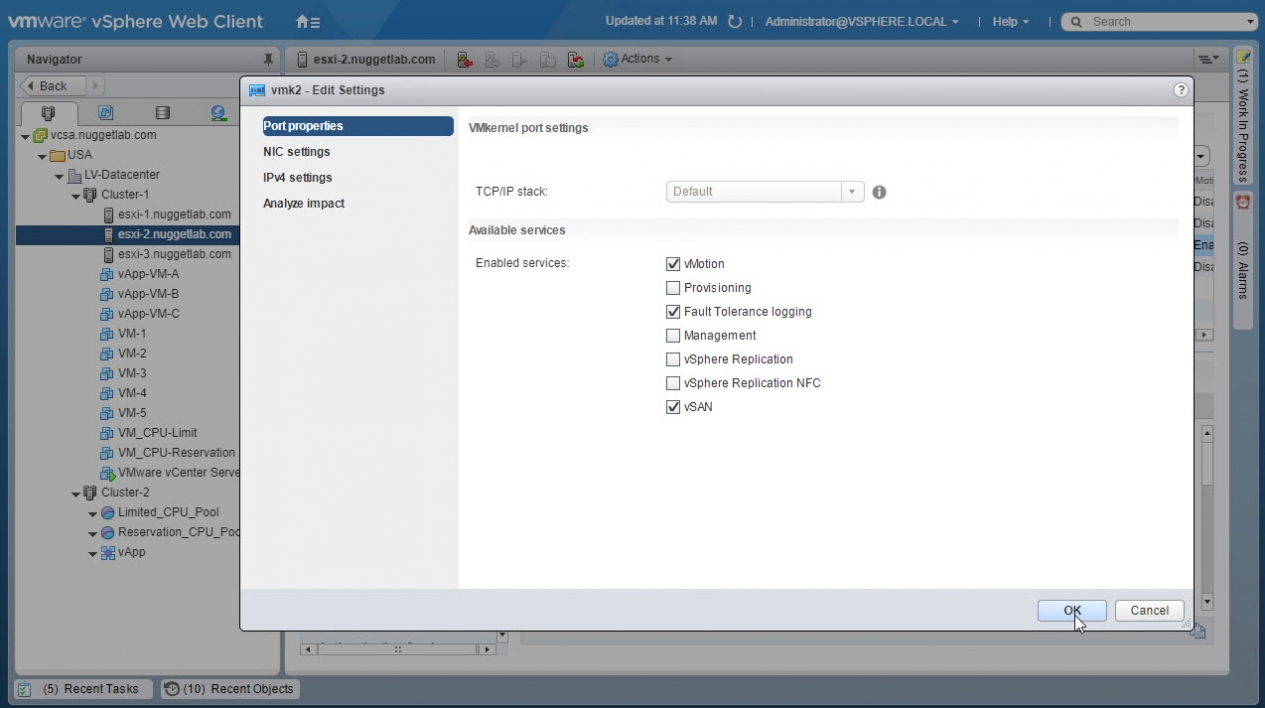Click the help question mark icon in dialog
The width and height of the screenshot is (1265, 708).
1181,90
